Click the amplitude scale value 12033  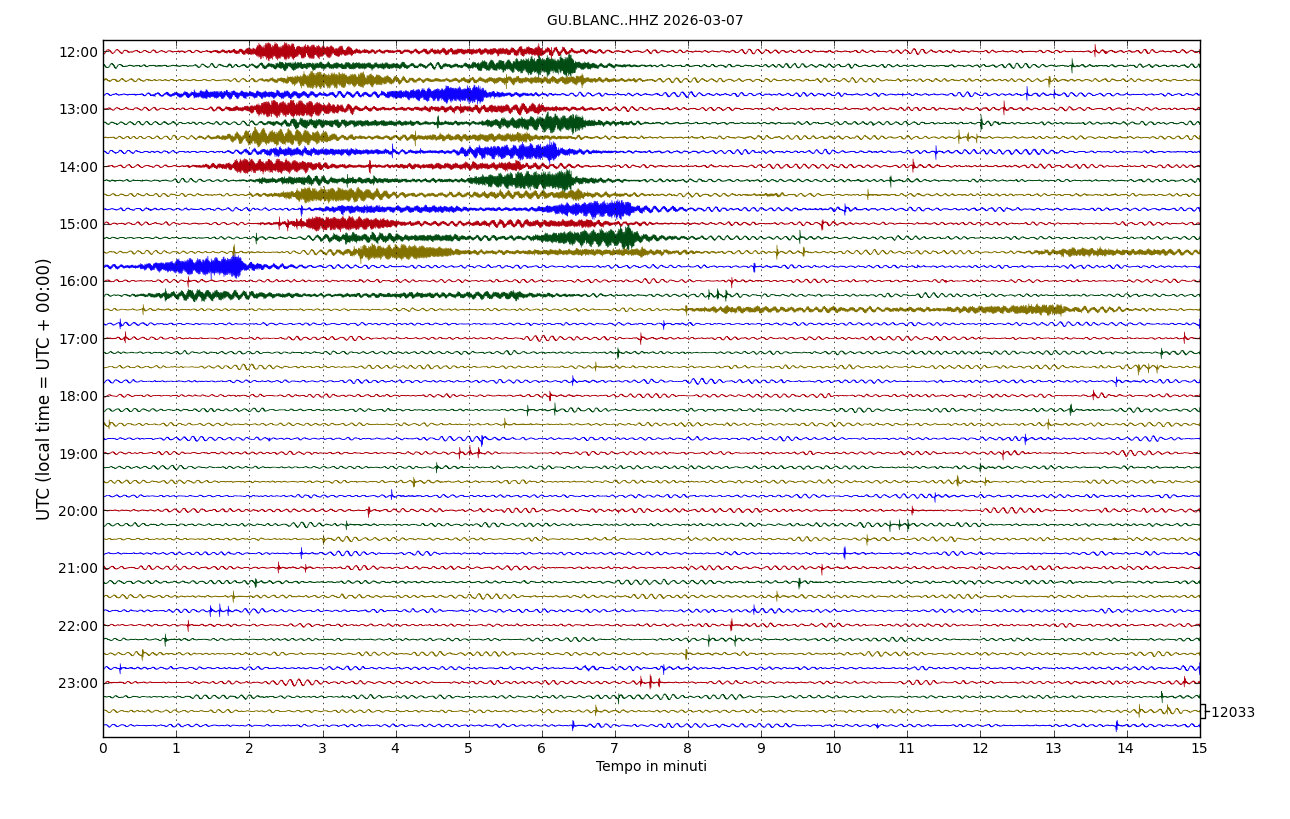click(1232, 713)
